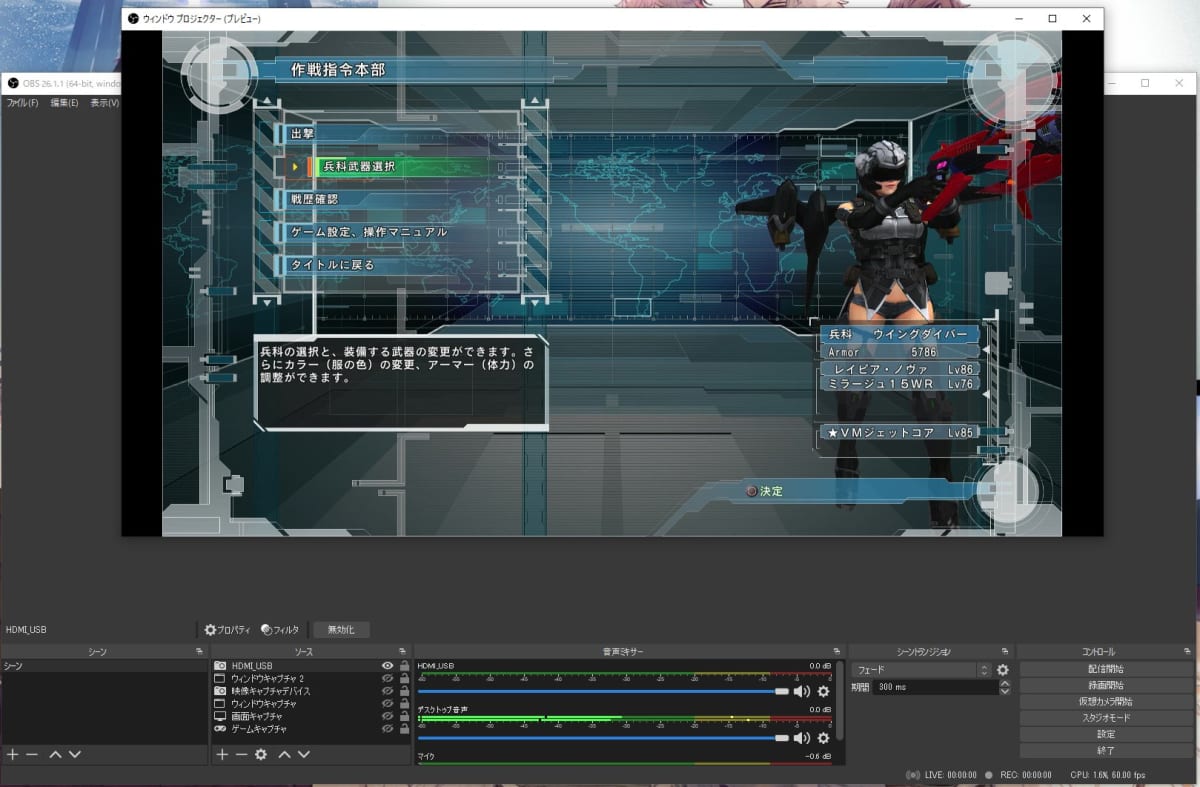Open デスクトップ音声 channel settings gear
Image resolution: width=1200 pixels, height=787 pixels.
tap(823, 738)
